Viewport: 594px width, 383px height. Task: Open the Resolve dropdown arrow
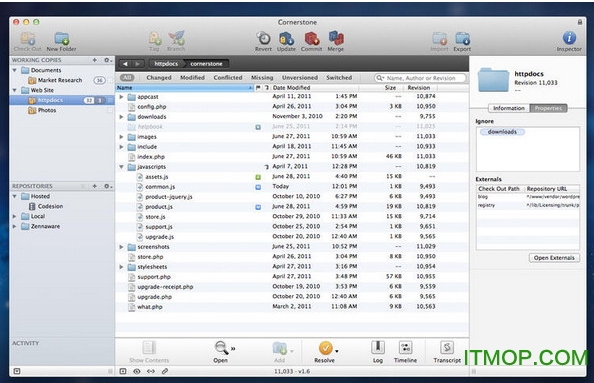pos(337,352)
